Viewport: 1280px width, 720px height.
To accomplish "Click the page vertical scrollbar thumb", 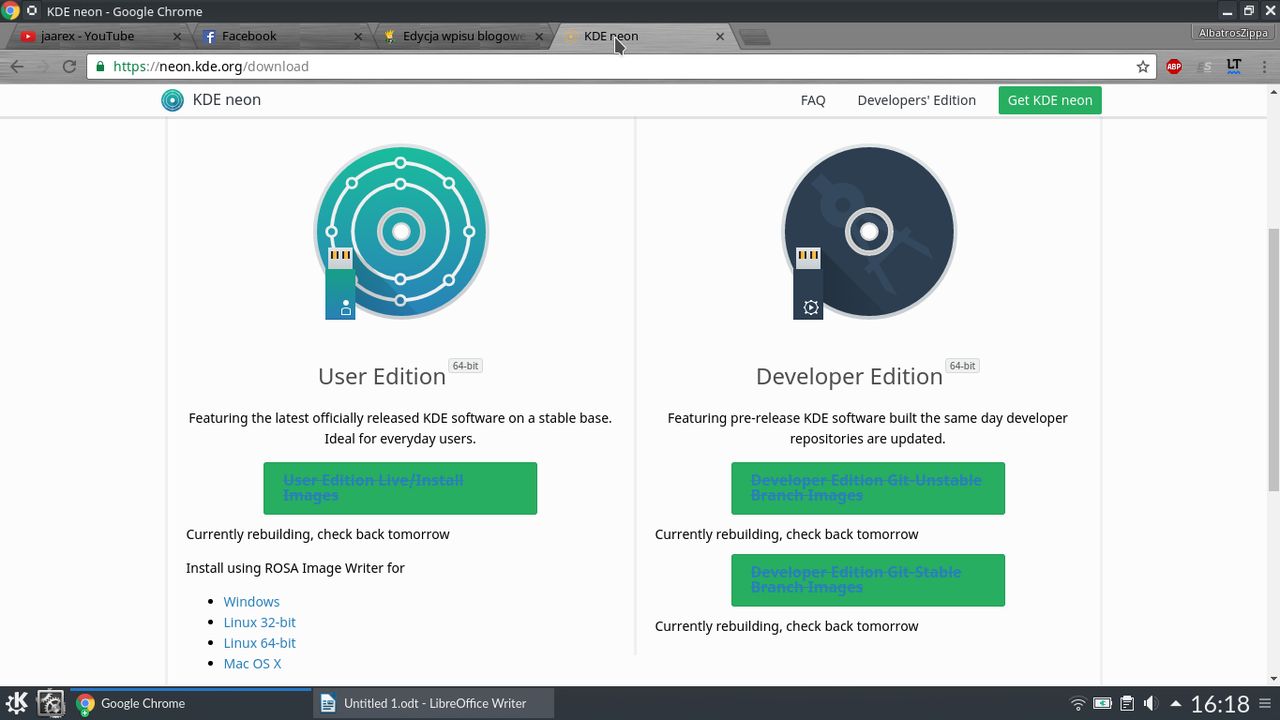I will 1273,360.
